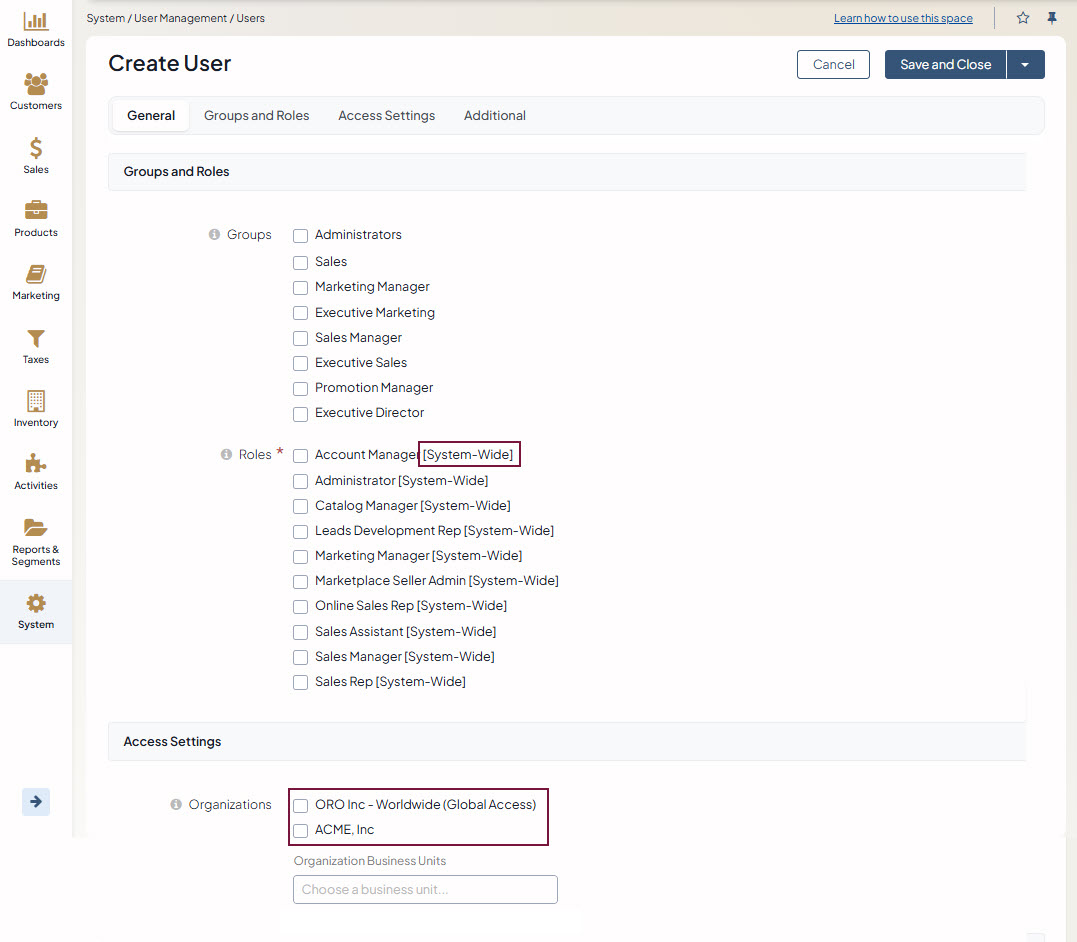
Task: Click the Sales dollar icon
Action: (x=36, y=149)
